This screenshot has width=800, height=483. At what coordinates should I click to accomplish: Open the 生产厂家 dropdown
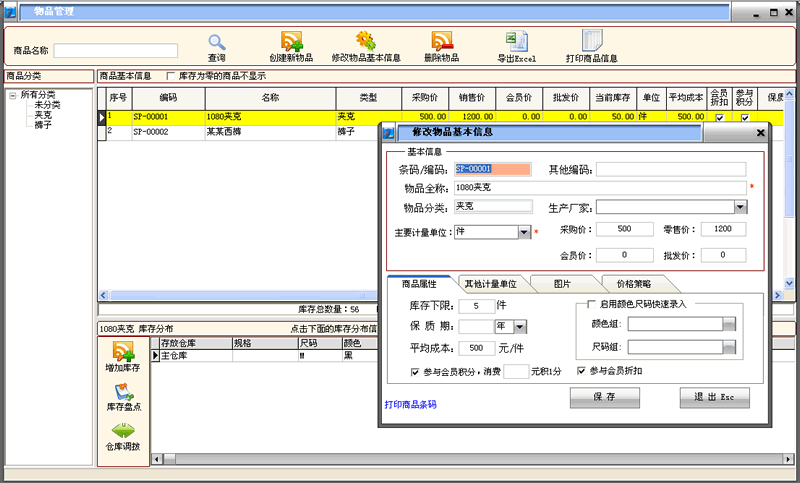pyautogui.click(x=741, y=207)
